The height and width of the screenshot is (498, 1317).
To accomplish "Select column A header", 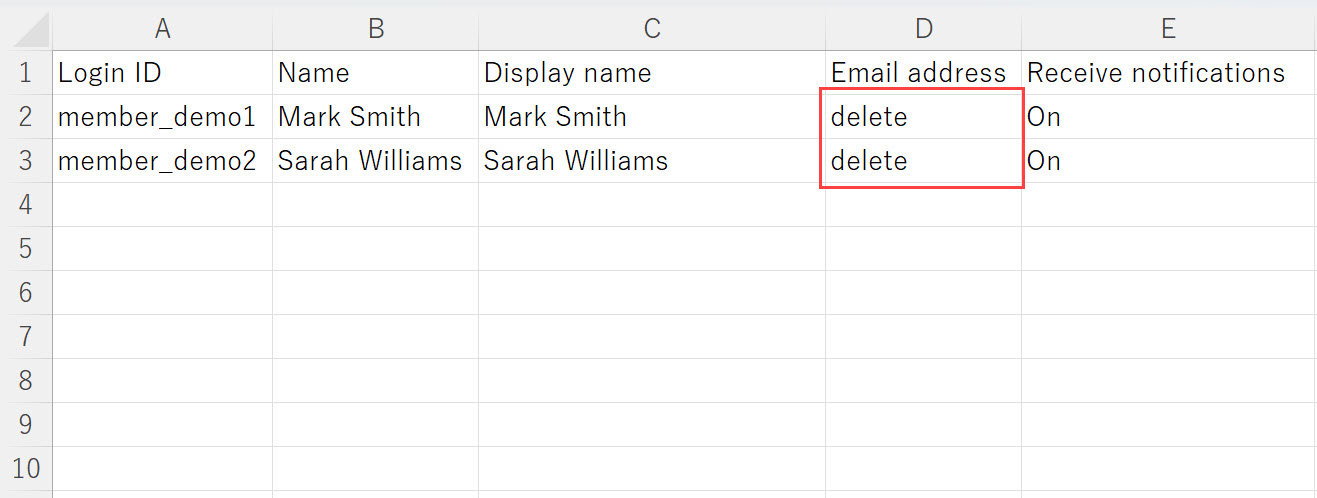I will pos(162,29).
